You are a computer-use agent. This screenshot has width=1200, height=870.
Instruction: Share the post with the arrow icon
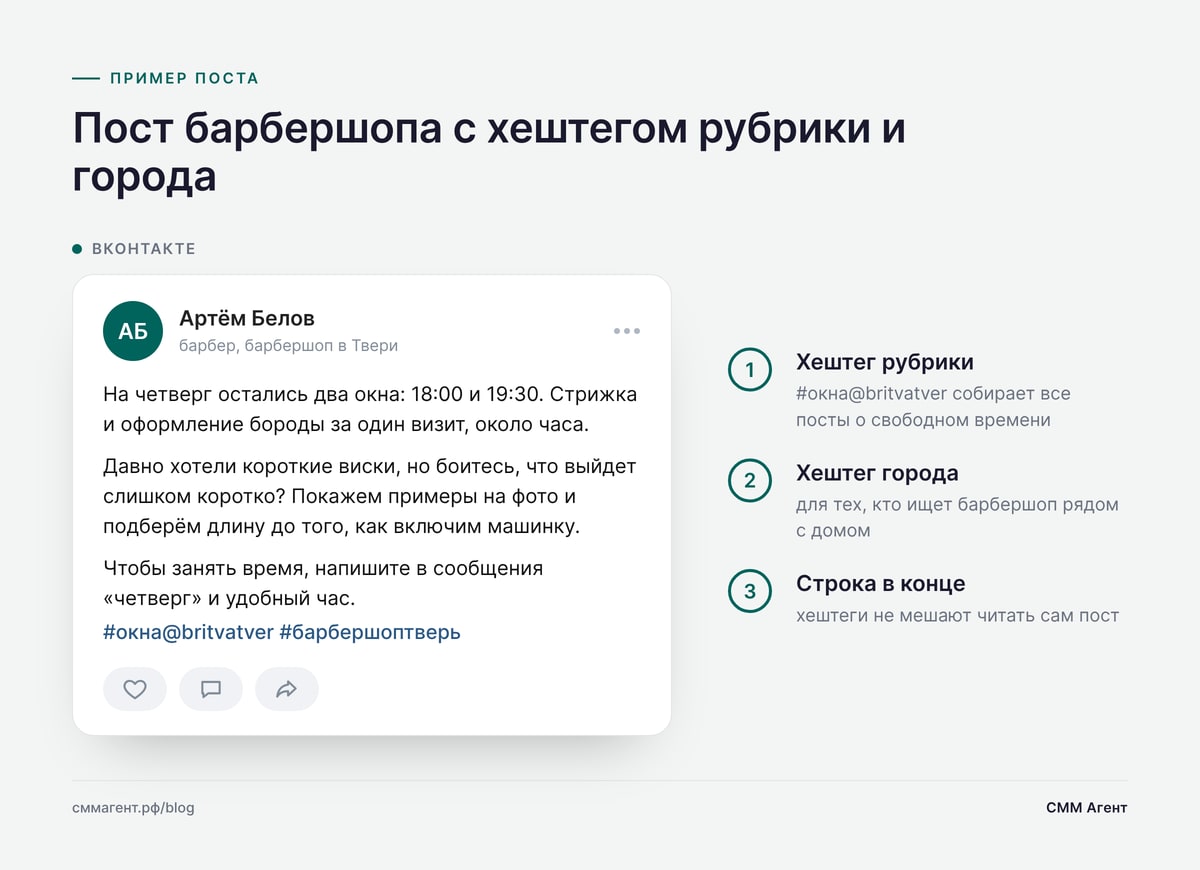287,689
